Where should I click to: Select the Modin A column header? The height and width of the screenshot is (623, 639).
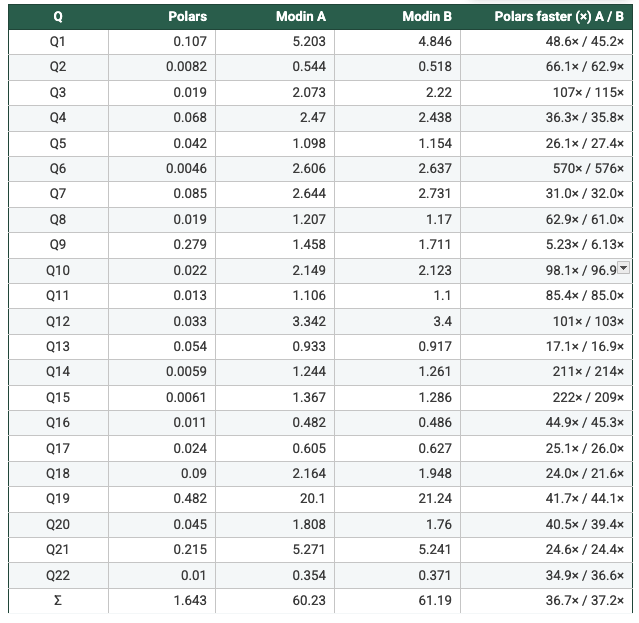point(301,17)
